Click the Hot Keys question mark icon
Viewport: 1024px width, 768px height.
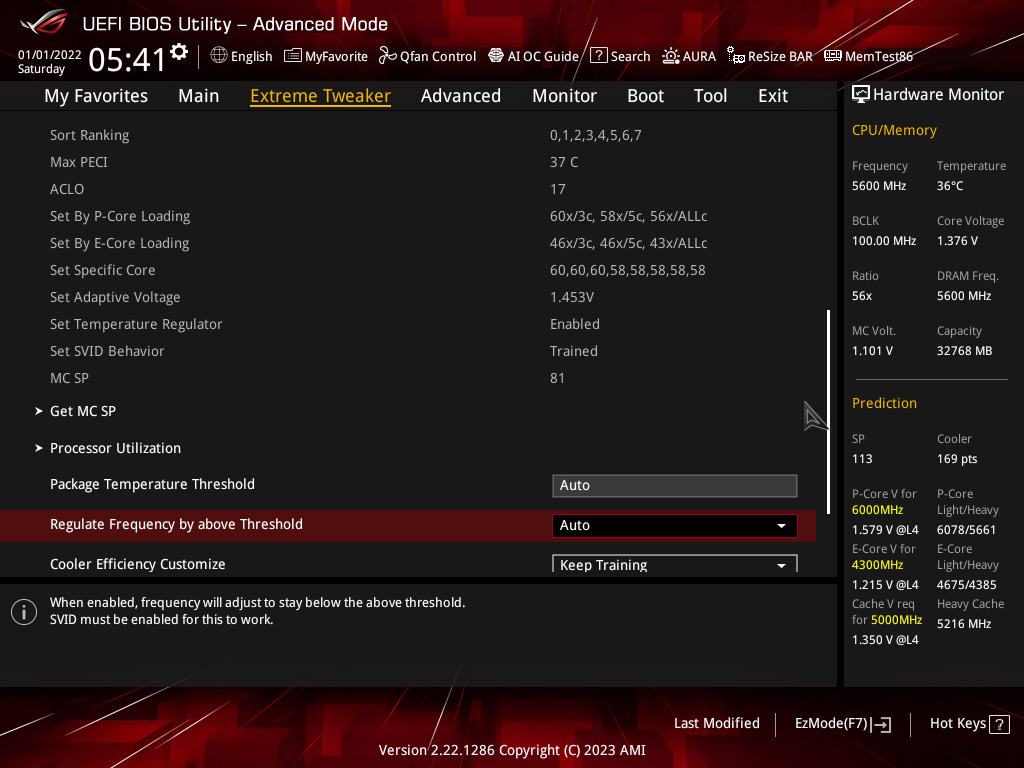999,724
